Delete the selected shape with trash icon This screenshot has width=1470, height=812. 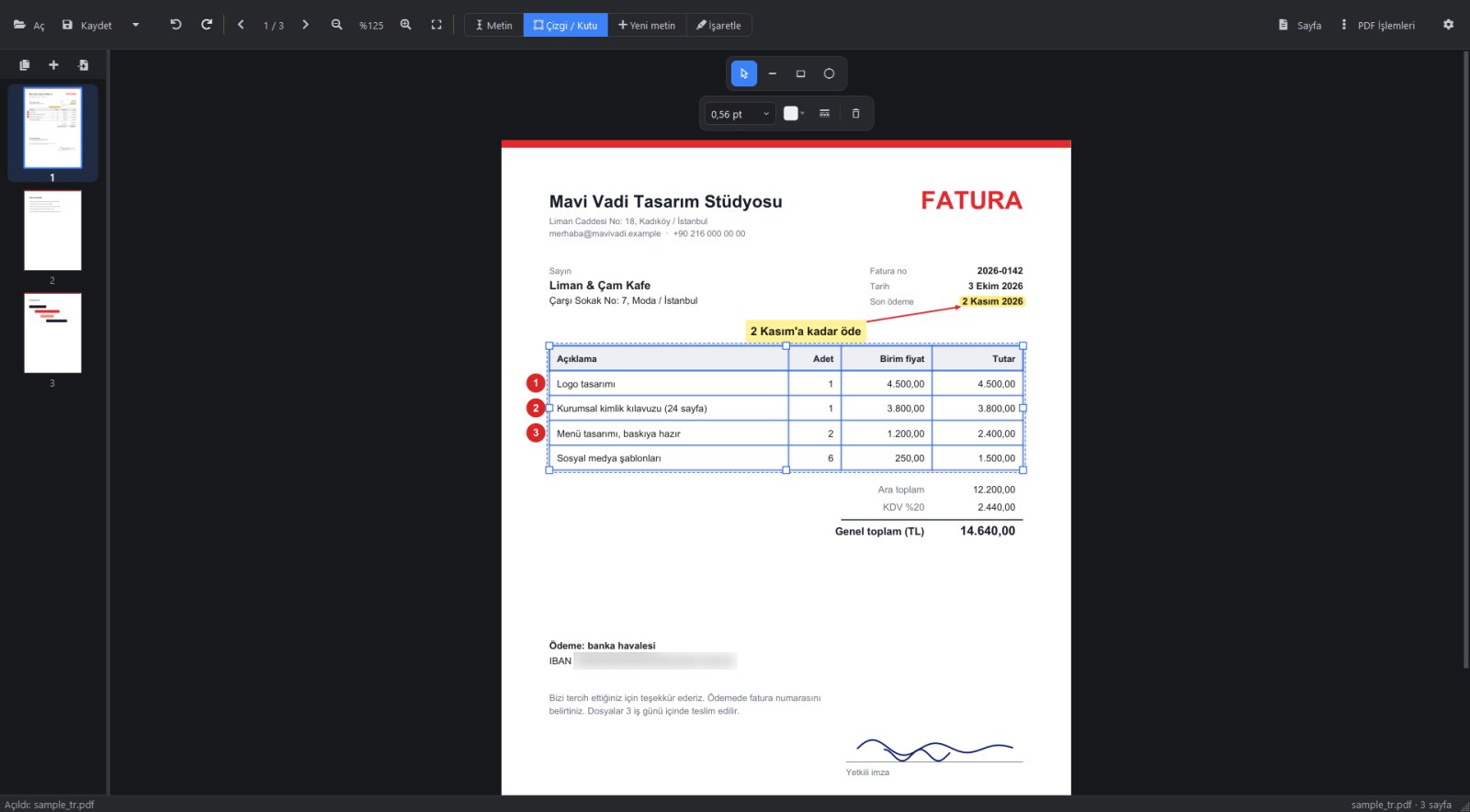tap(855, 114)
